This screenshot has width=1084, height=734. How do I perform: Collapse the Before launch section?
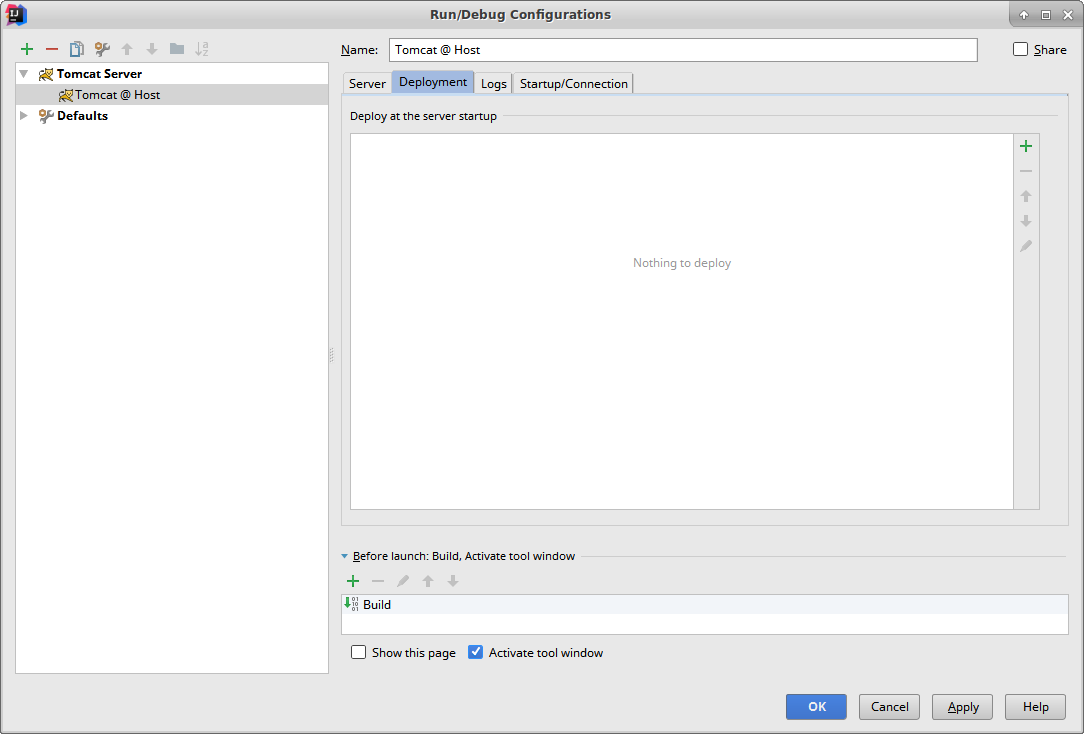pos(345,556)
